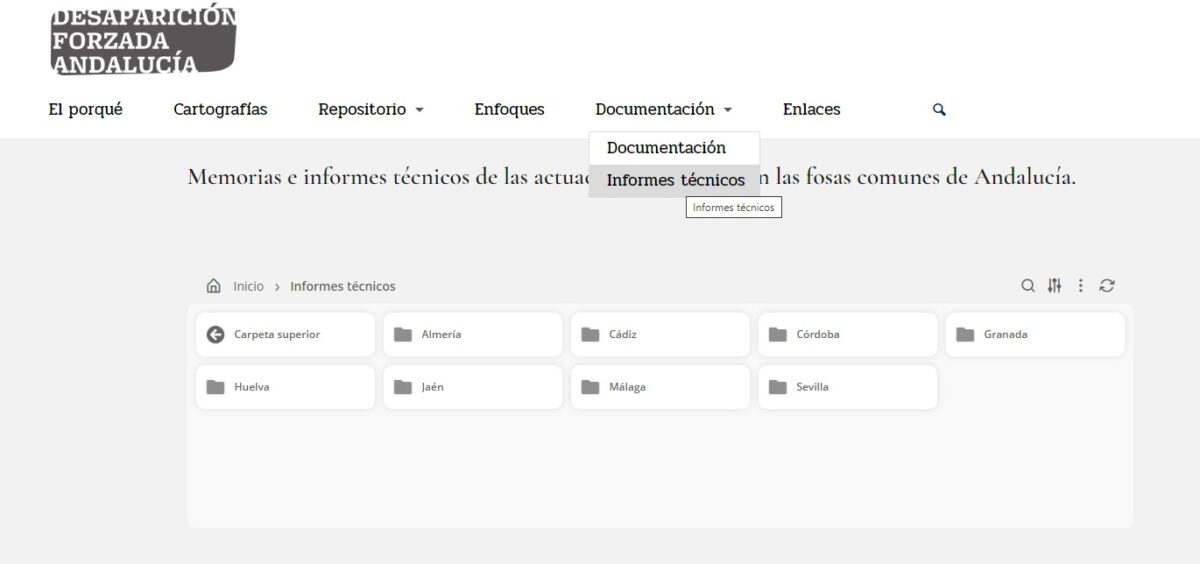Select Documentación submenu entry

pos(666,148)
